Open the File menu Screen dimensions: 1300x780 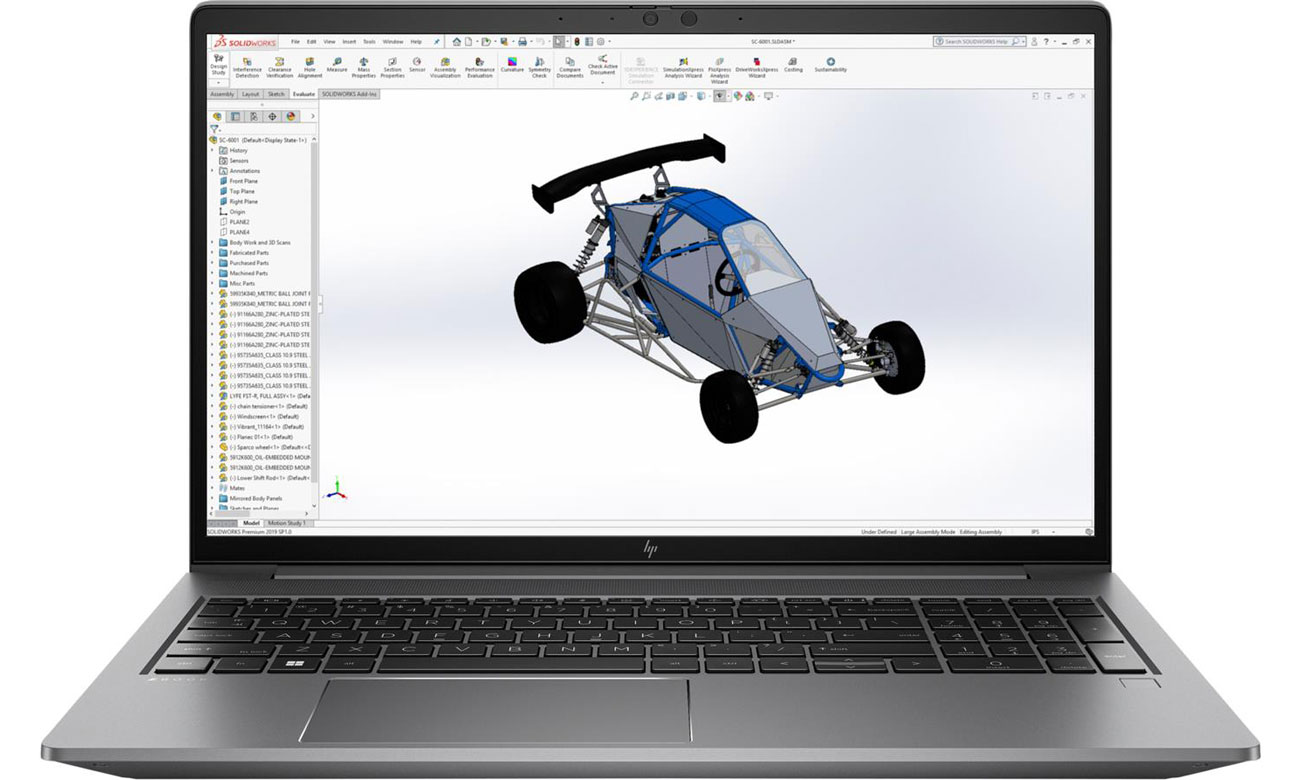pyautogui.click(x=295, y=42)
